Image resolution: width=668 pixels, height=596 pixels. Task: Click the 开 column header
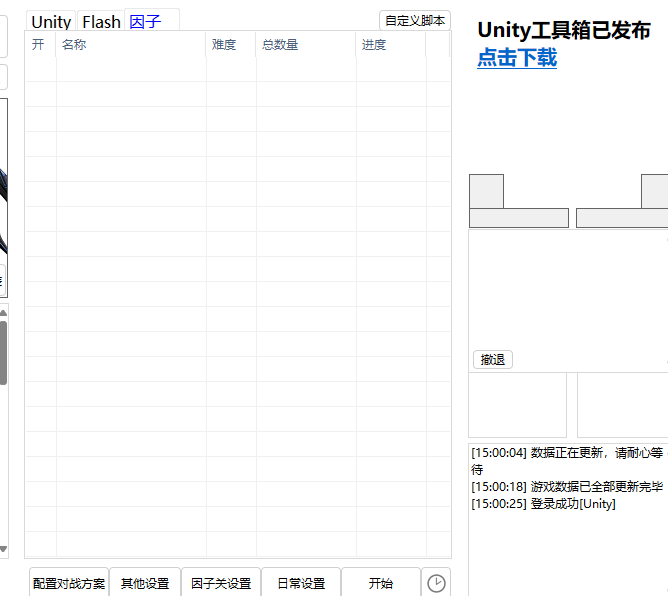40,44
